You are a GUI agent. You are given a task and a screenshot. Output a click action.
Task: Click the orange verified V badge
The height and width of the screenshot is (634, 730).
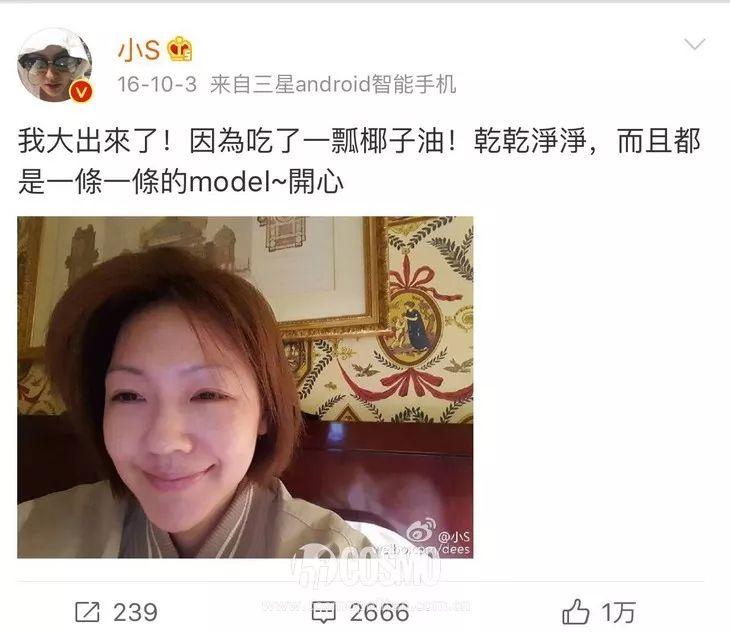pos(81,91)
